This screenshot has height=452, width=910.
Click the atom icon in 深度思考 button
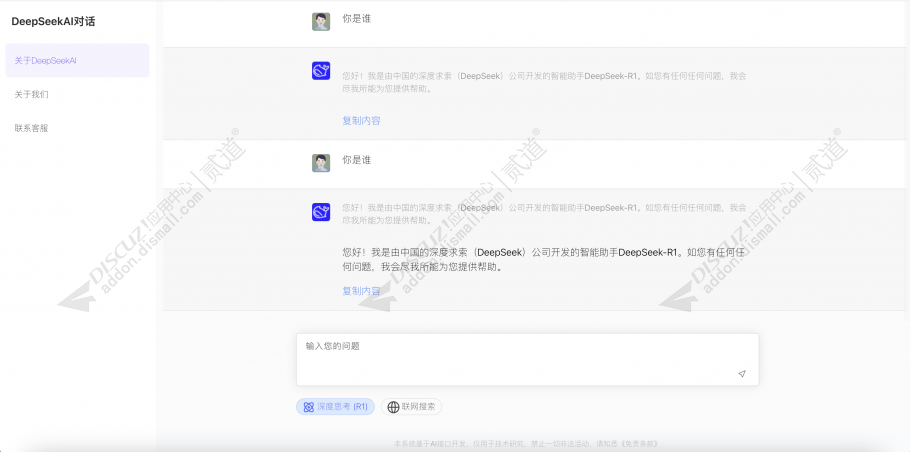coord(309,407)
